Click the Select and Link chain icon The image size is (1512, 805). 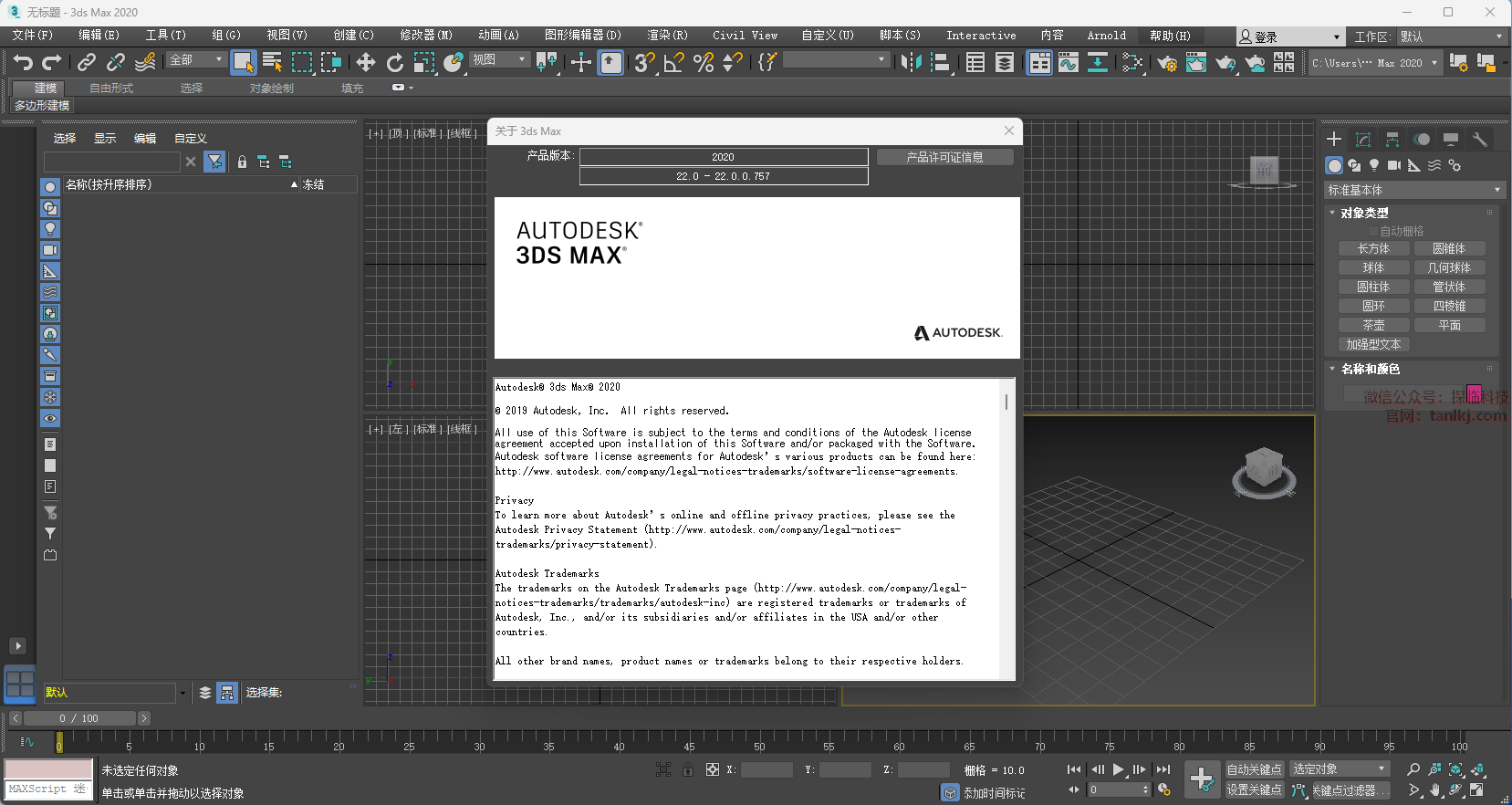[87, 62]
